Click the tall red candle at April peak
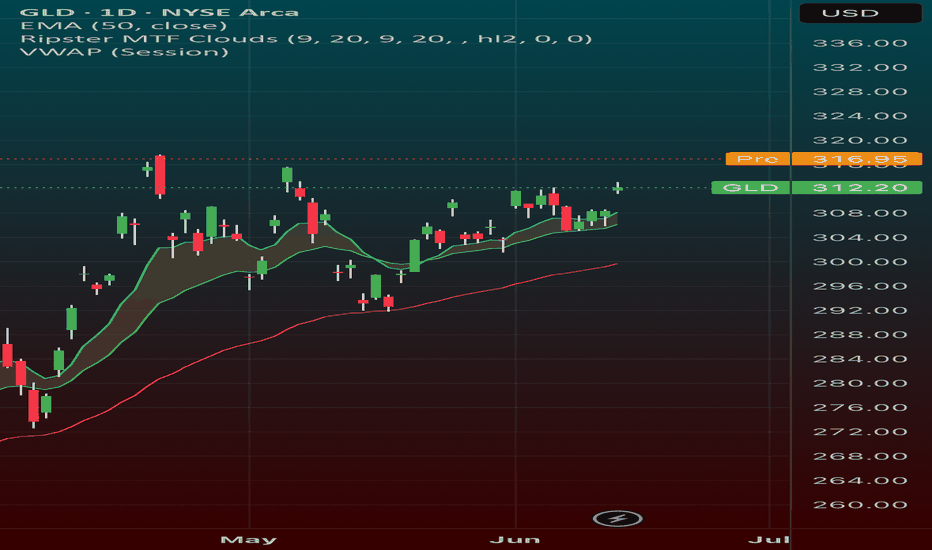Viewport: 932px width, 550px height. pyautogui.click(x=160, y=176)
